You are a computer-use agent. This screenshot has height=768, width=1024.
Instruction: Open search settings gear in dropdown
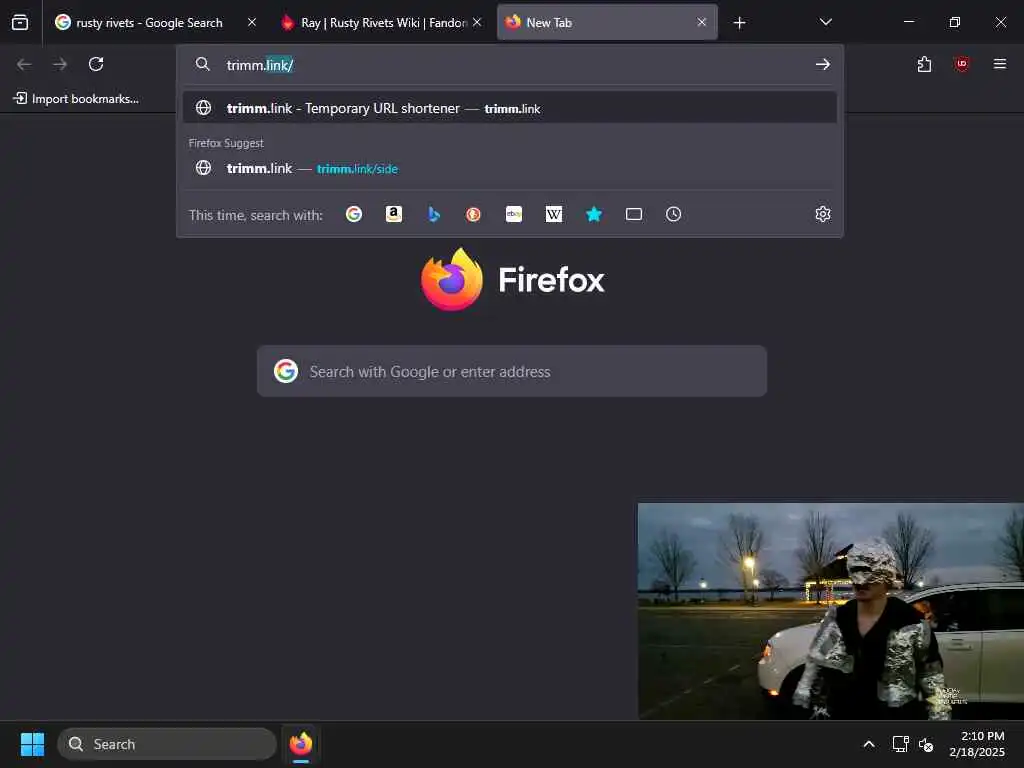pos(823,214)
